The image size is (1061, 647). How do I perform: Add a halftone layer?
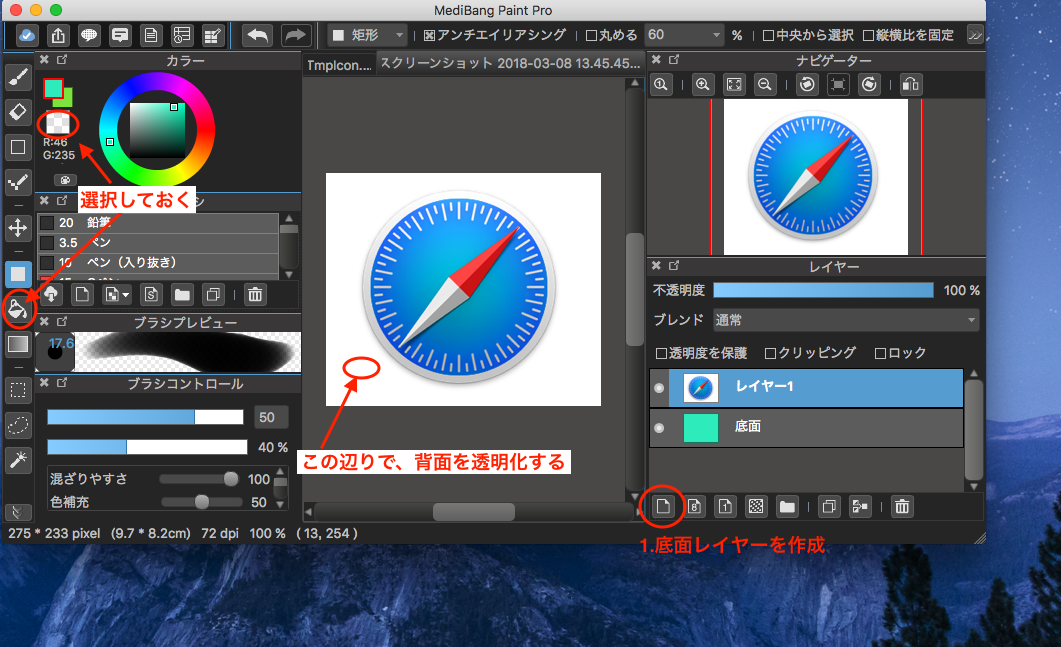[x=757, y=506]
